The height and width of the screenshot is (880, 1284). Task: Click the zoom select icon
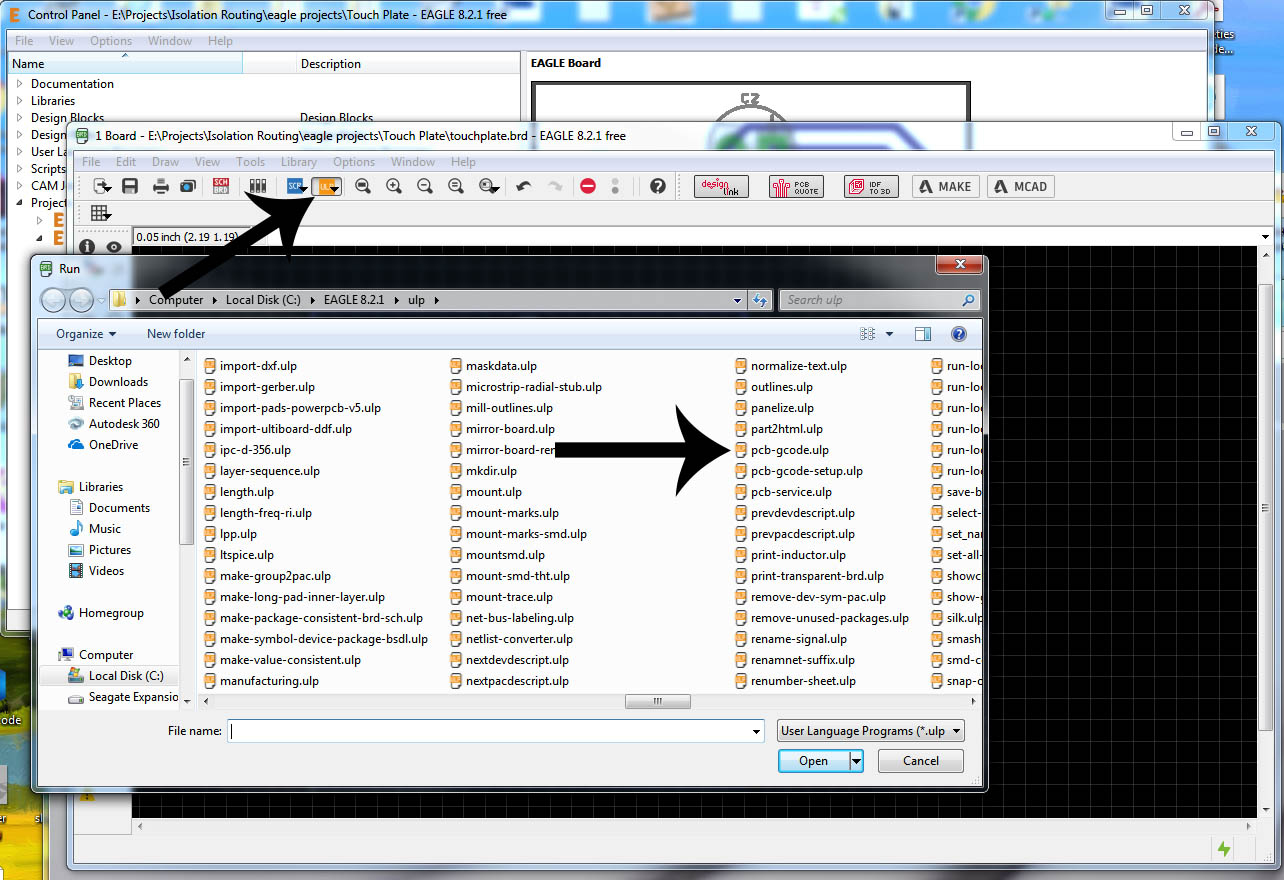click(x=489, y=186)
